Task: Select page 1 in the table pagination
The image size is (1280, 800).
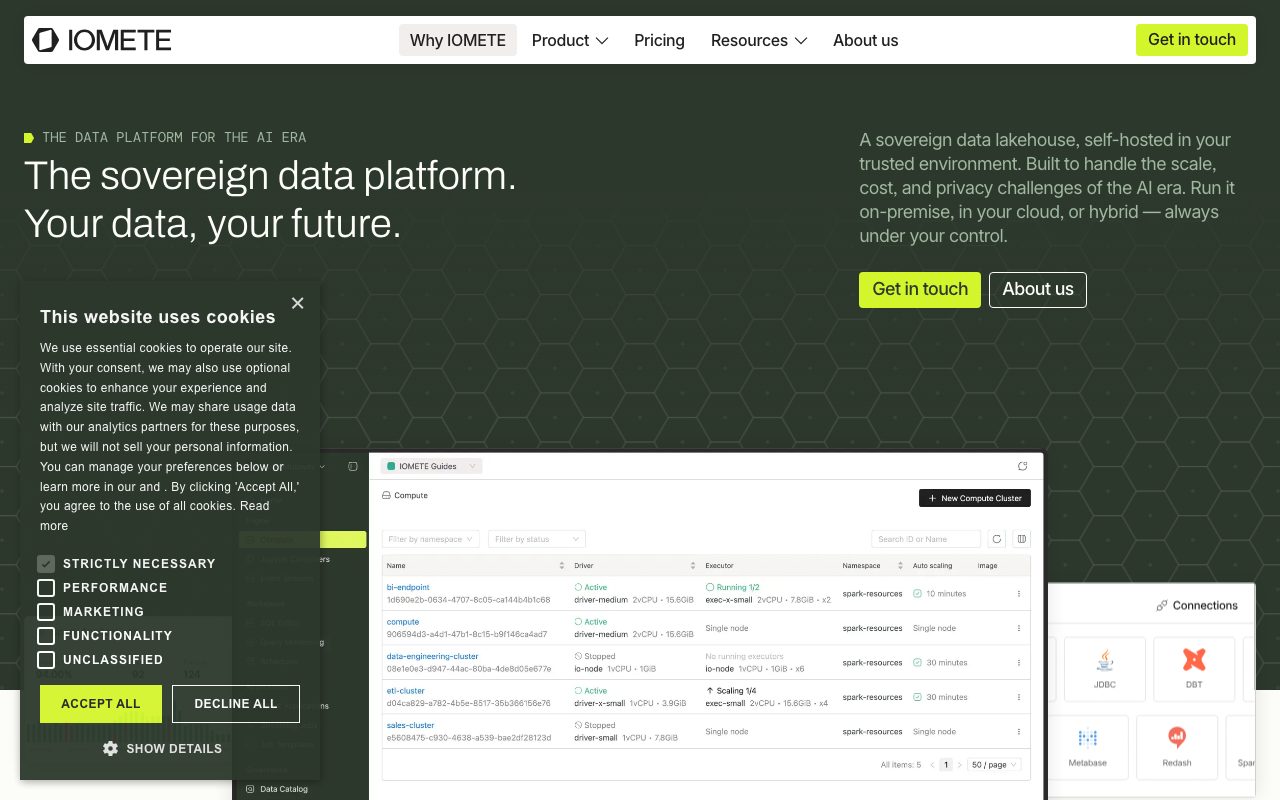Action: [946, 765]
